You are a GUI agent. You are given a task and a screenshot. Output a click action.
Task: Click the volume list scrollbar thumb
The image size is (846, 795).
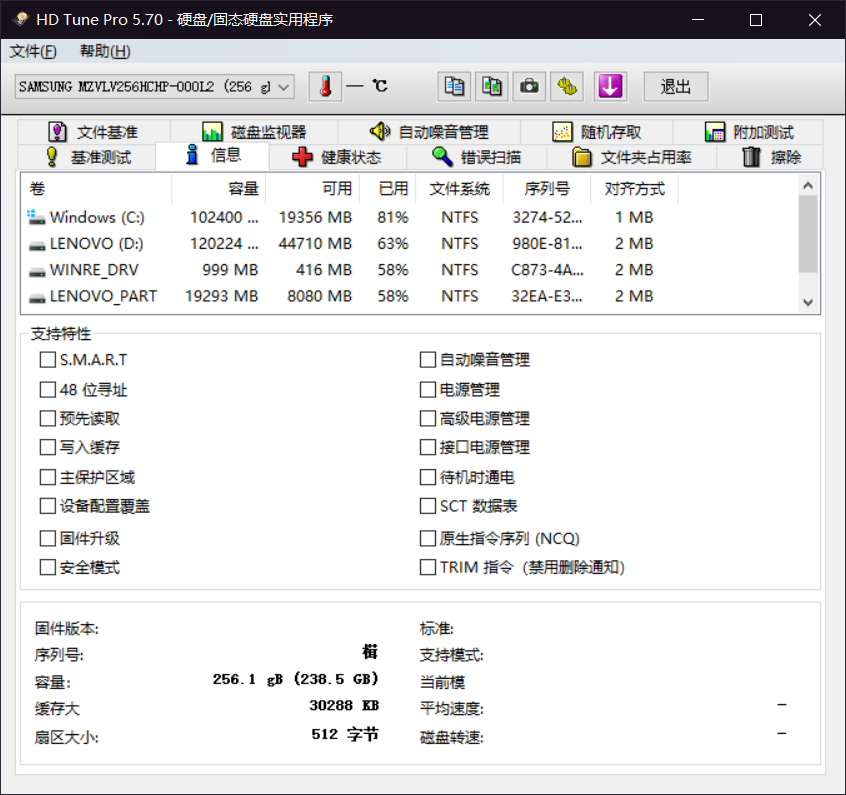(x=808, y=234)
